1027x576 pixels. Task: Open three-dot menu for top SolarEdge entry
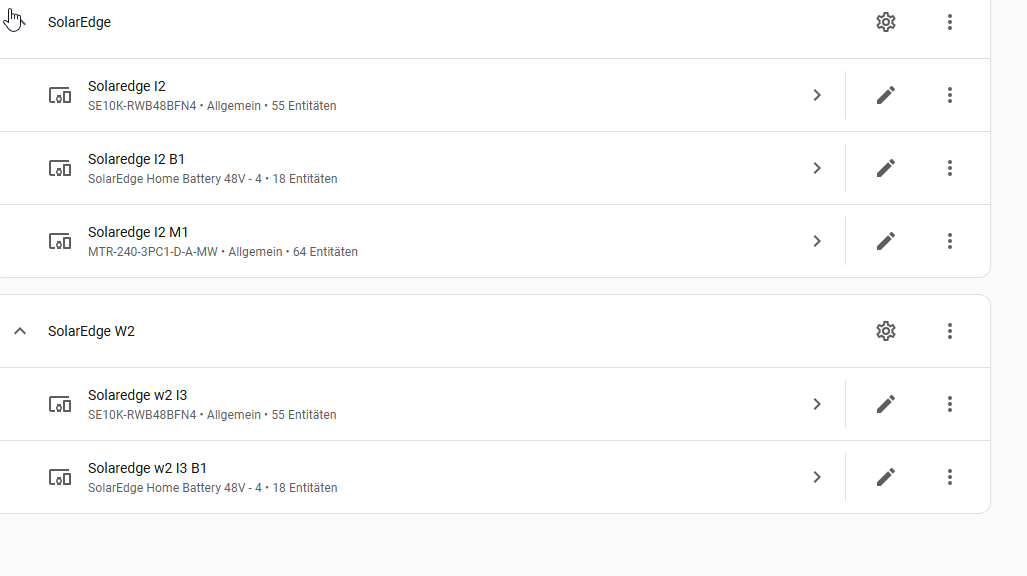949,22
